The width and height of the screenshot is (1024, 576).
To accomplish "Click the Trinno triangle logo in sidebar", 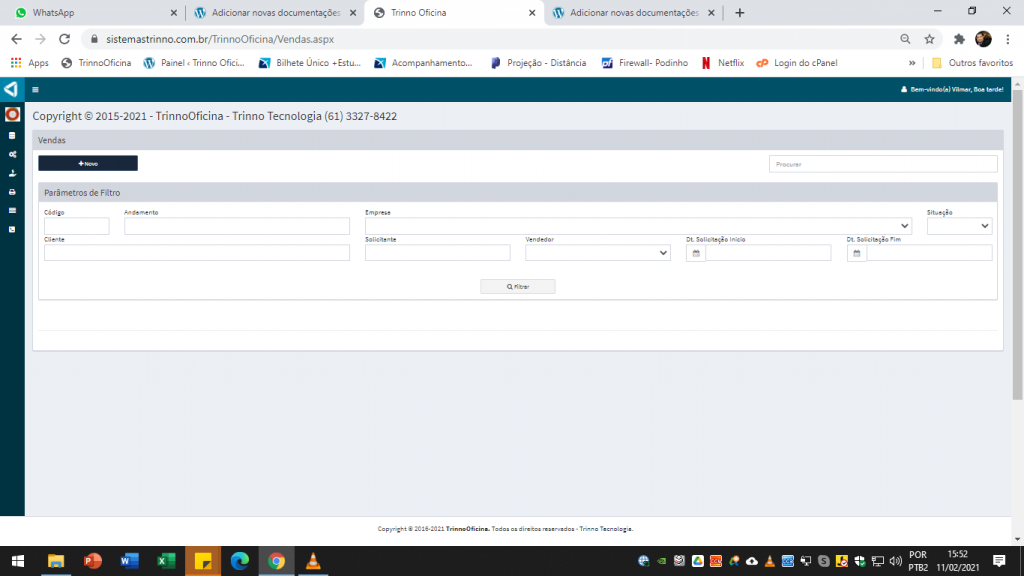I will pos(11,89).
